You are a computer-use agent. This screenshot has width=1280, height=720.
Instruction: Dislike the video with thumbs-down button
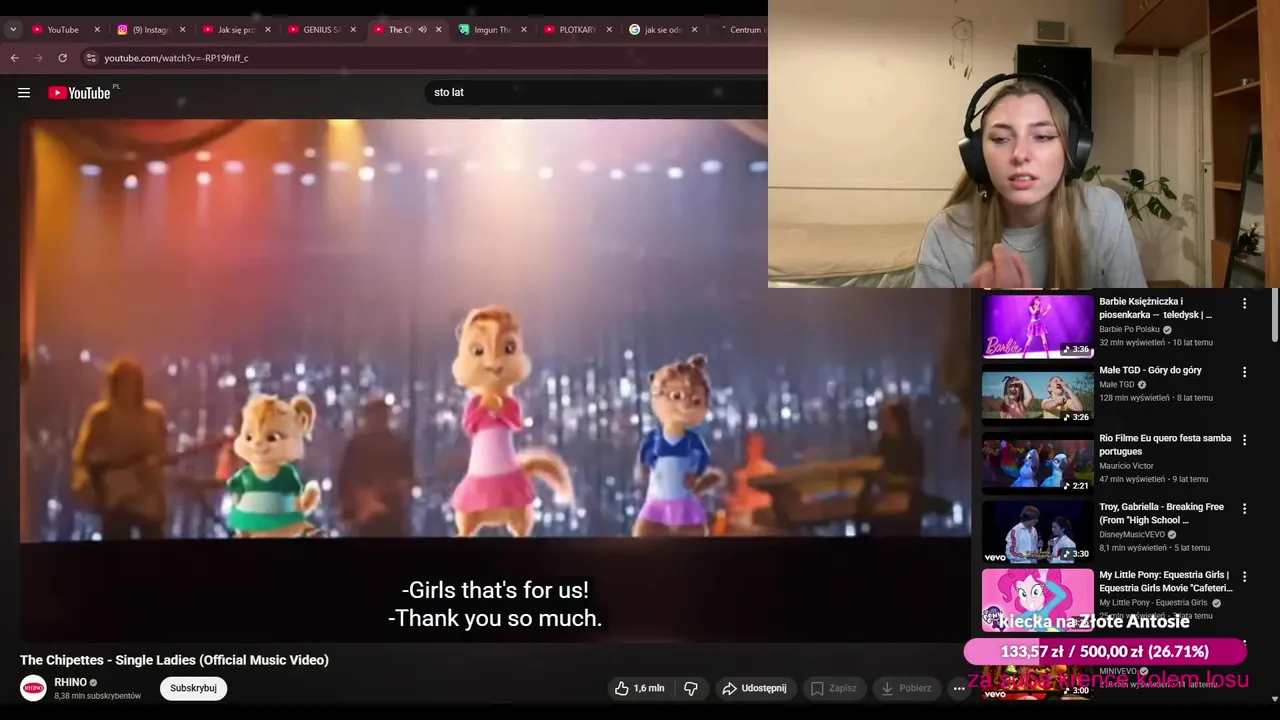tap(691, 688)
